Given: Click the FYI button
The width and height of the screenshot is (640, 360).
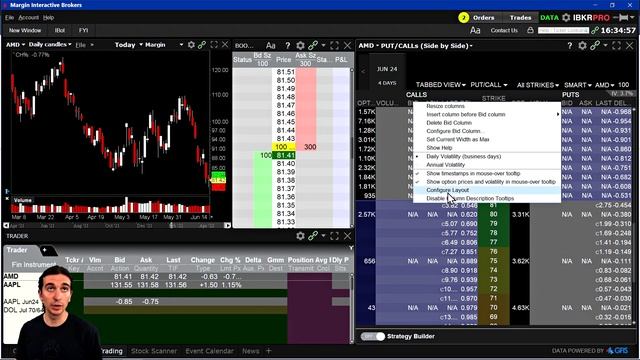Looking at the screenshot, I should coord(84,30).
